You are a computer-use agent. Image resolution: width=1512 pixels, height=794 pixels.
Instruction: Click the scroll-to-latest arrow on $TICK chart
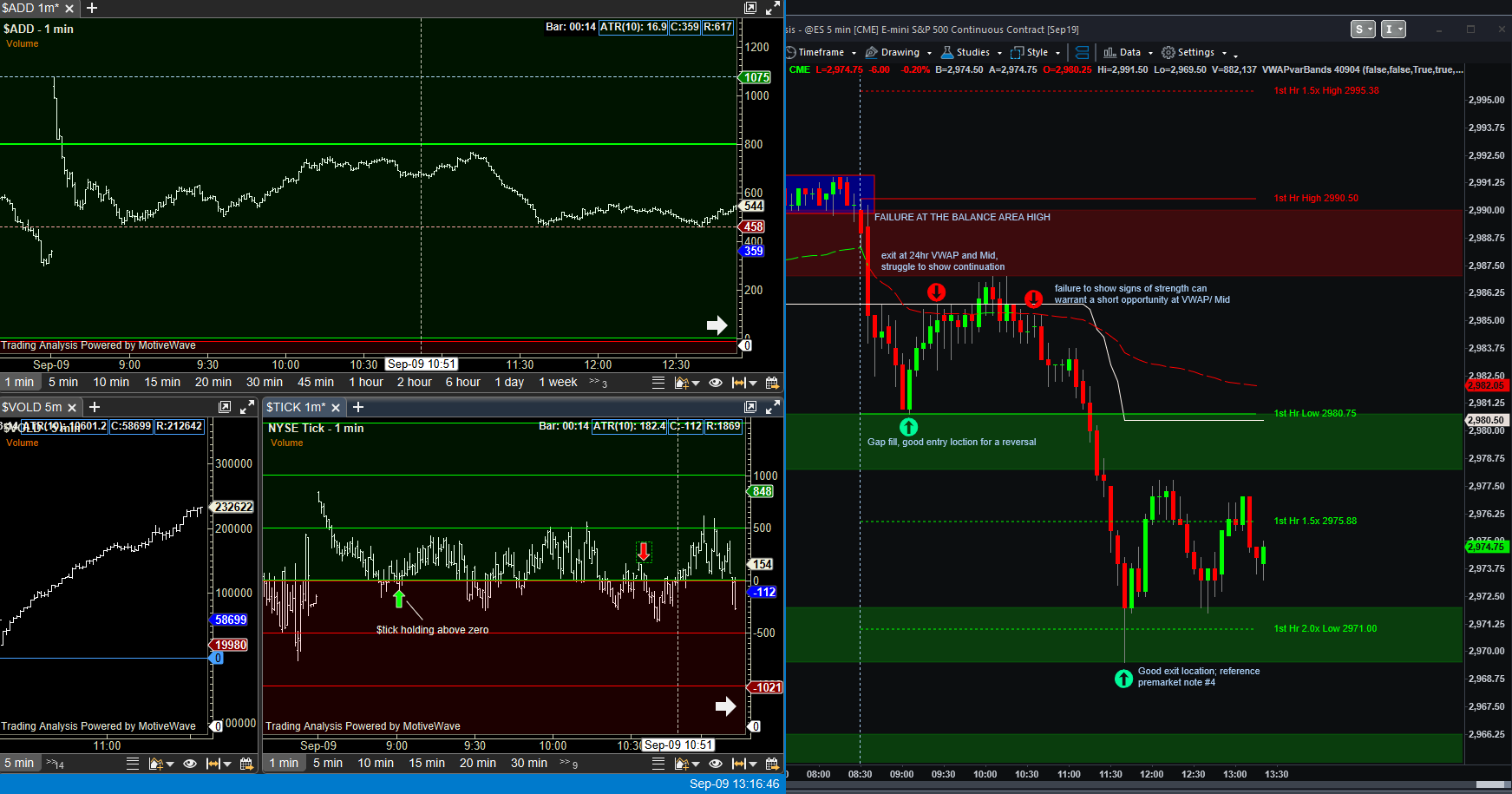tap(725, 706)
